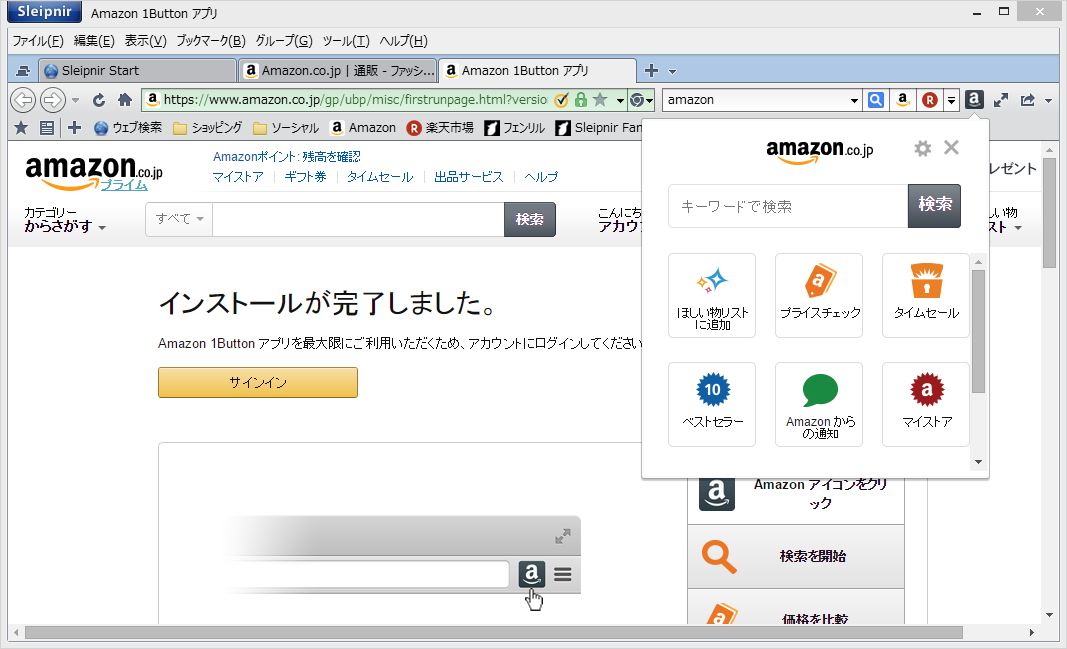Open the すべて search category dropdown

click(x=178, y=219)
